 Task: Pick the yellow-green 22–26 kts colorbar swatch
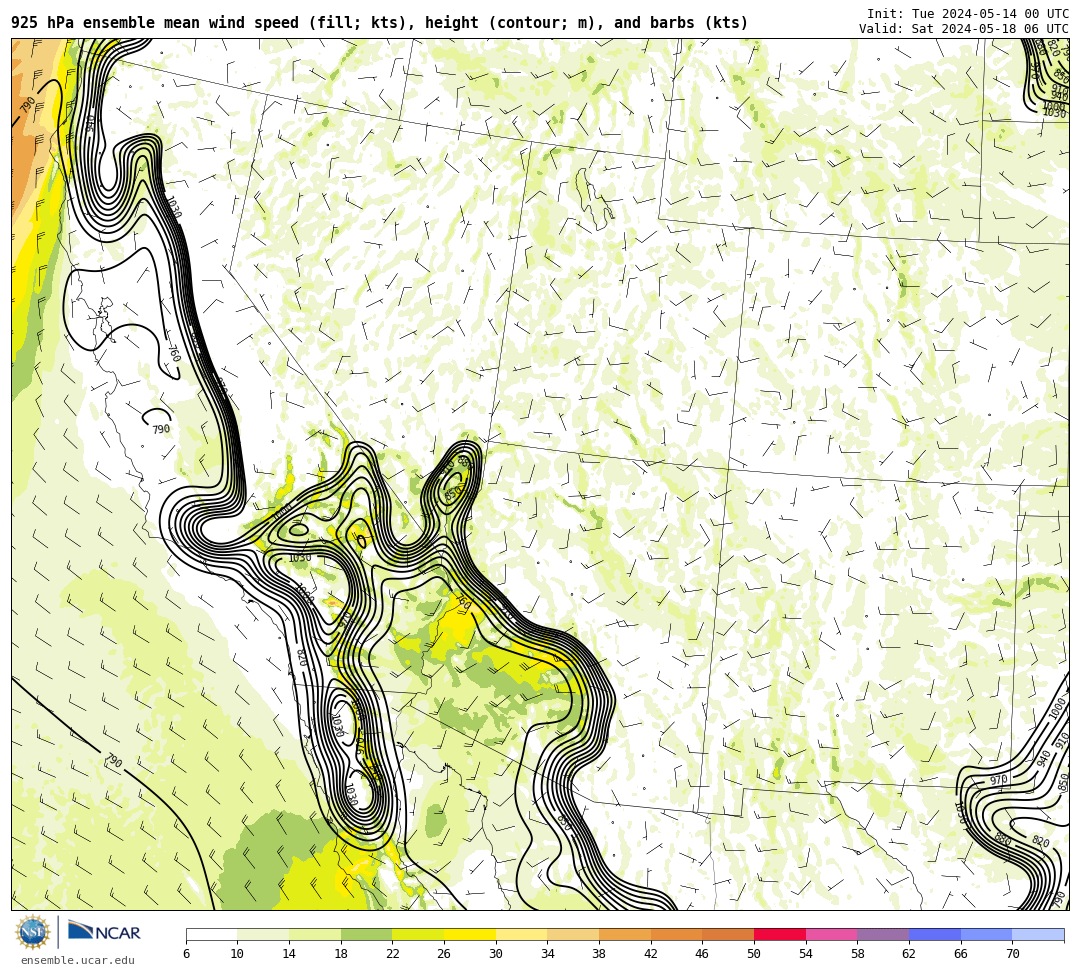(x=418, y=934)
